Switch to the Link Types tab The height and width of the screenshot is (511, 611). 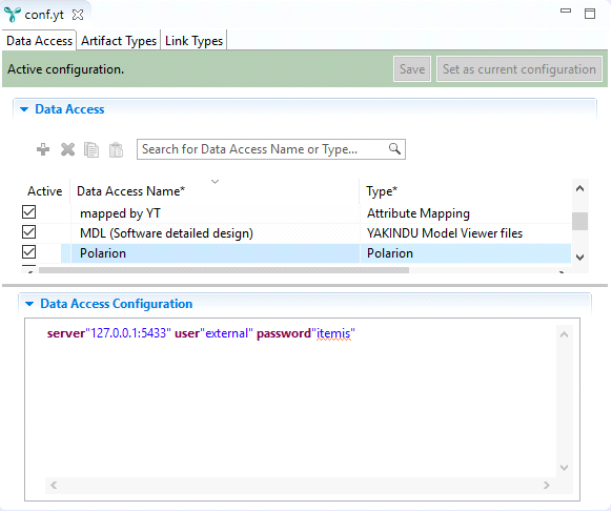194,41
